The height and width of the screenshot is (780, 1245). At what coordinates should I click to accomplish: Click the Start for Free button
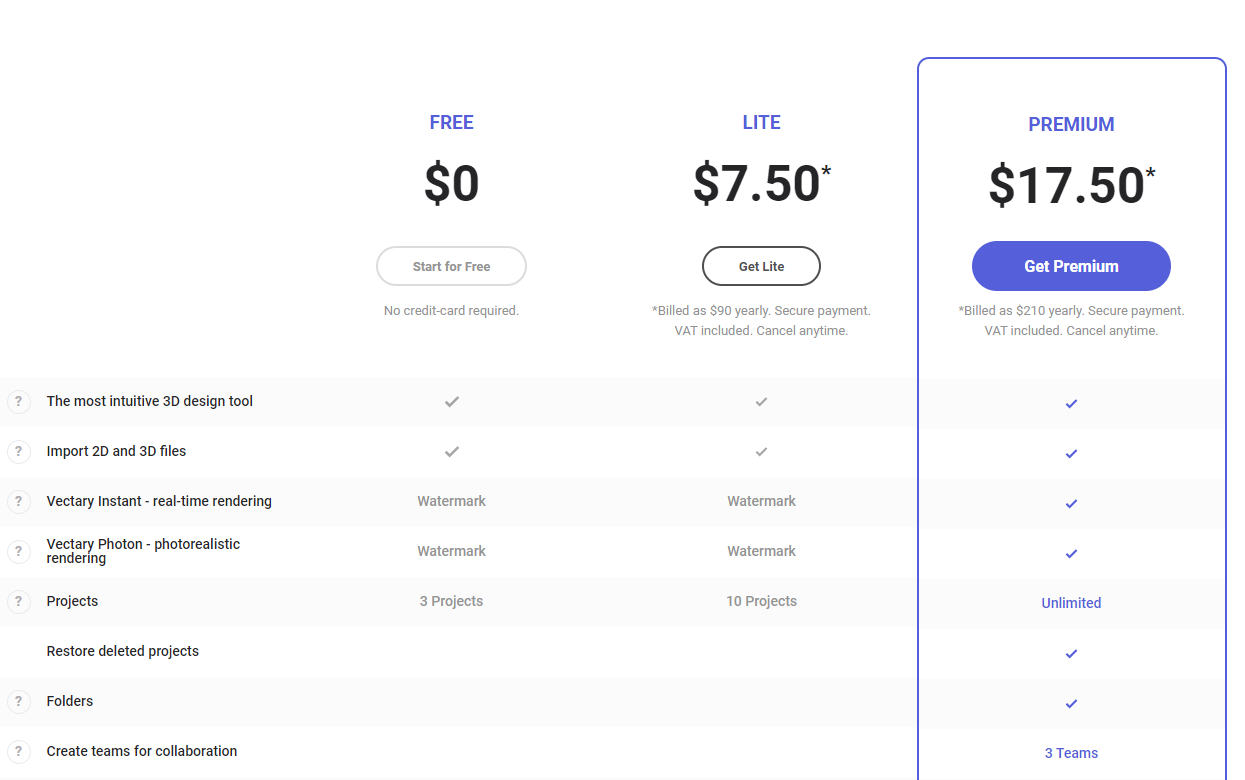pos(451,266)
